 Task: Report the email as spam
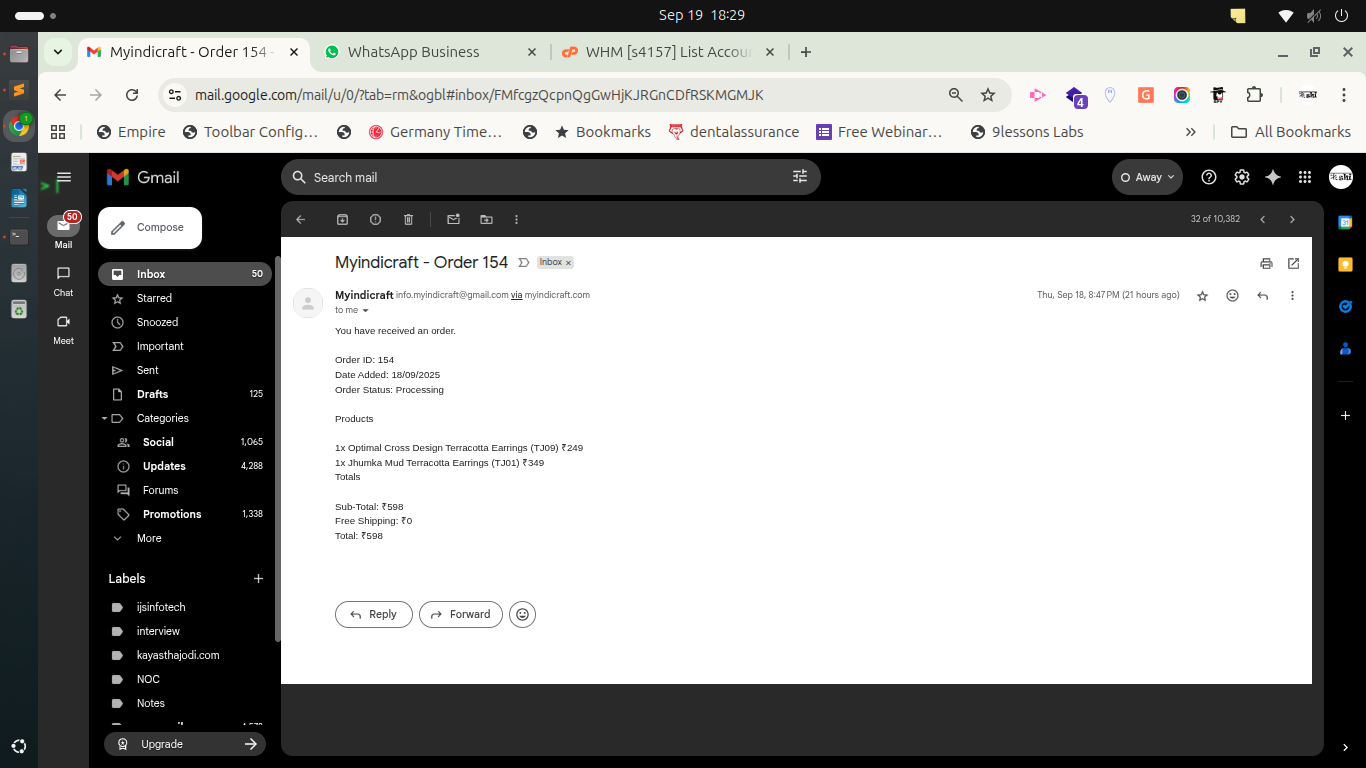click(375, 220)
